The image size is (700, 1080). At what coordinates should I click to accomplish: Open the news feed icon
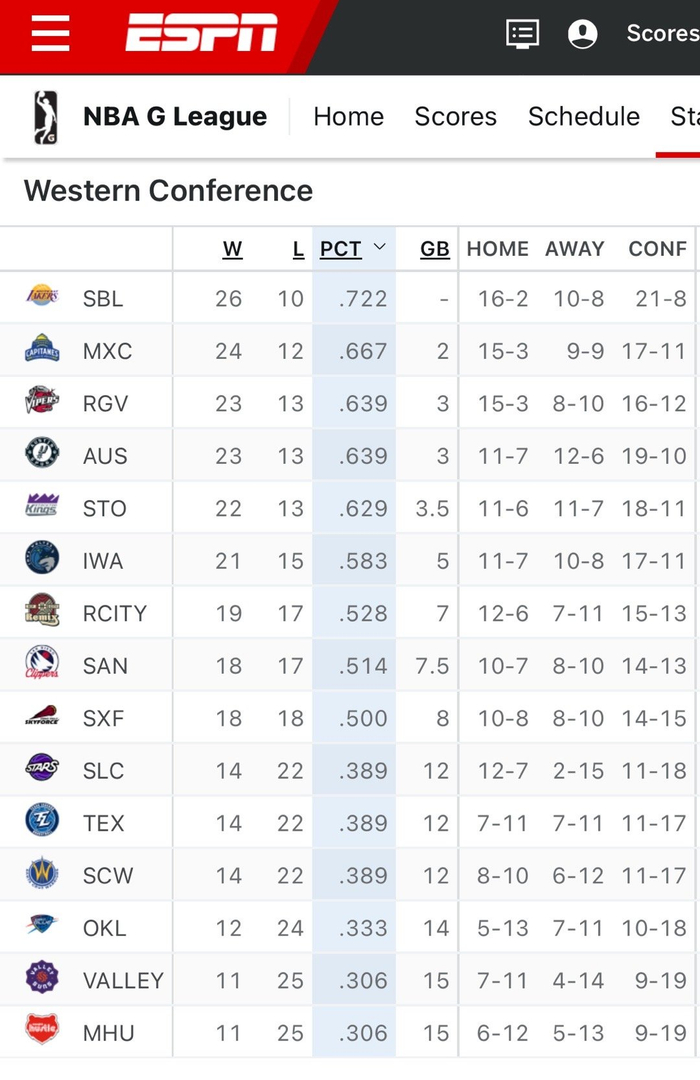pos(522,34)
